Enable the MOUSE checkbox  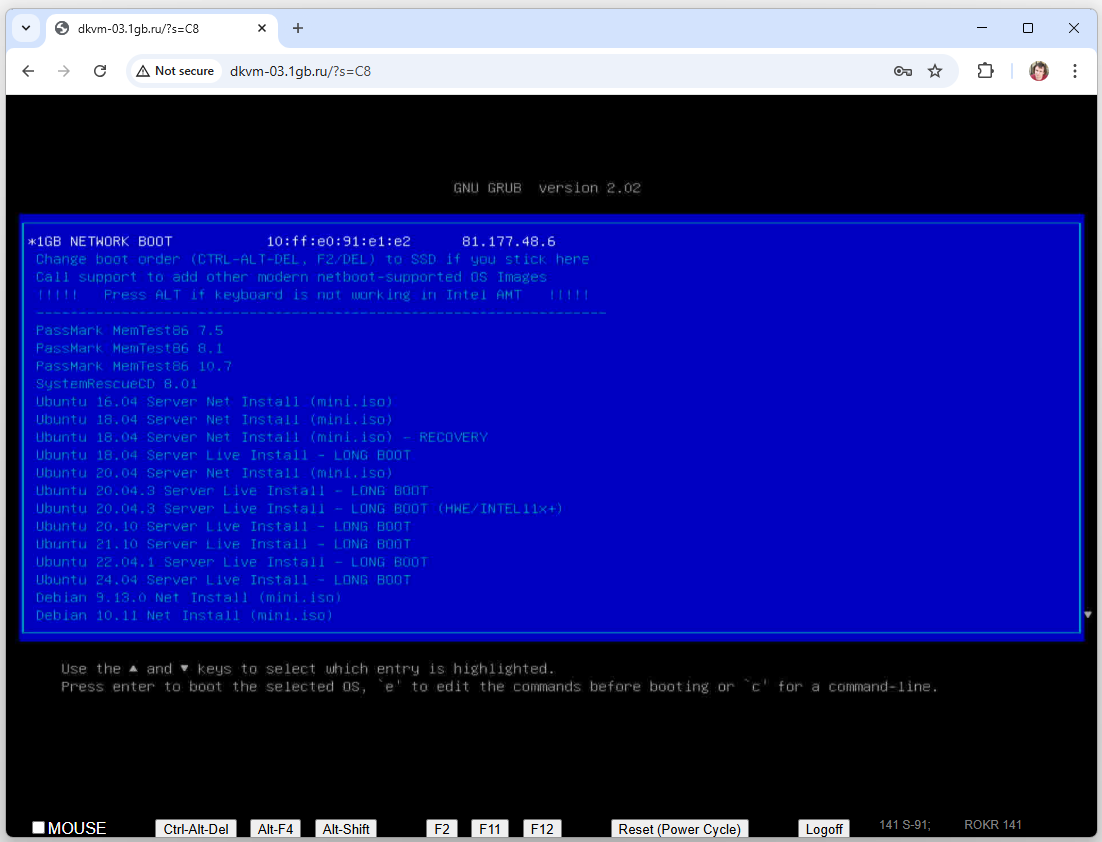[39, 828]
